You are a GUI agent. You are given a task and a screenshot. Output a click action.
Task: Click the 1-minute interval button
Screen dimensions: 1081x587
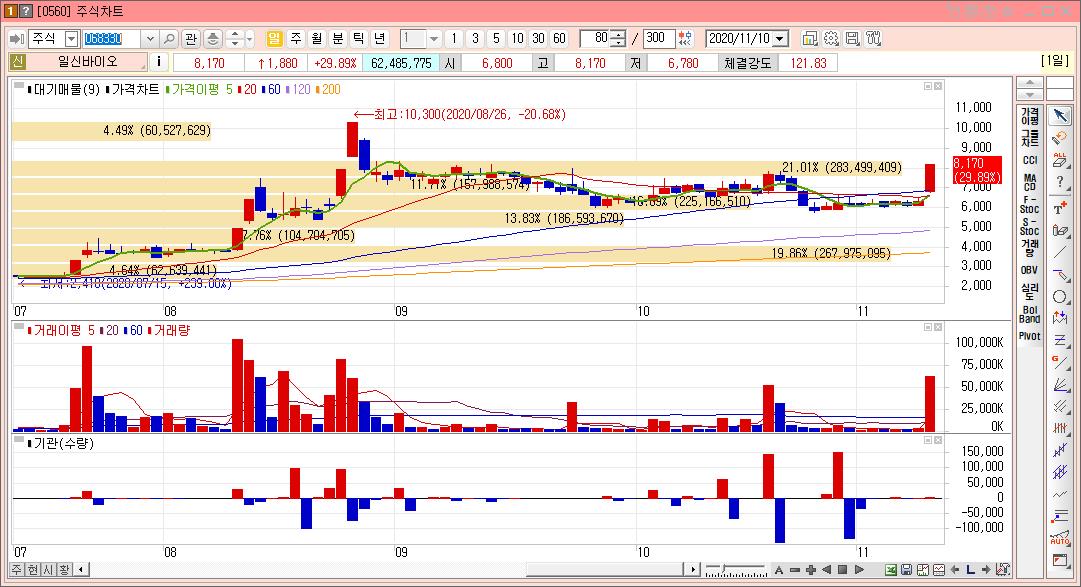click(454, 39)
